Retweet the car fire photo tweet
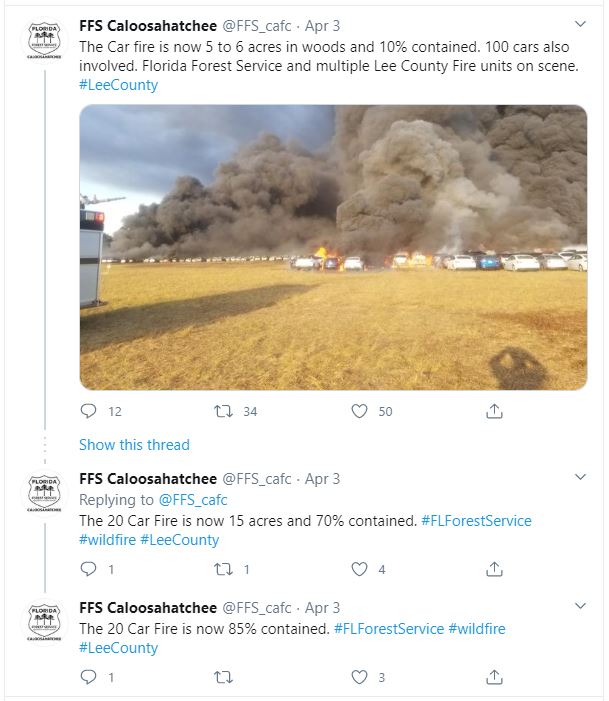 224,411
